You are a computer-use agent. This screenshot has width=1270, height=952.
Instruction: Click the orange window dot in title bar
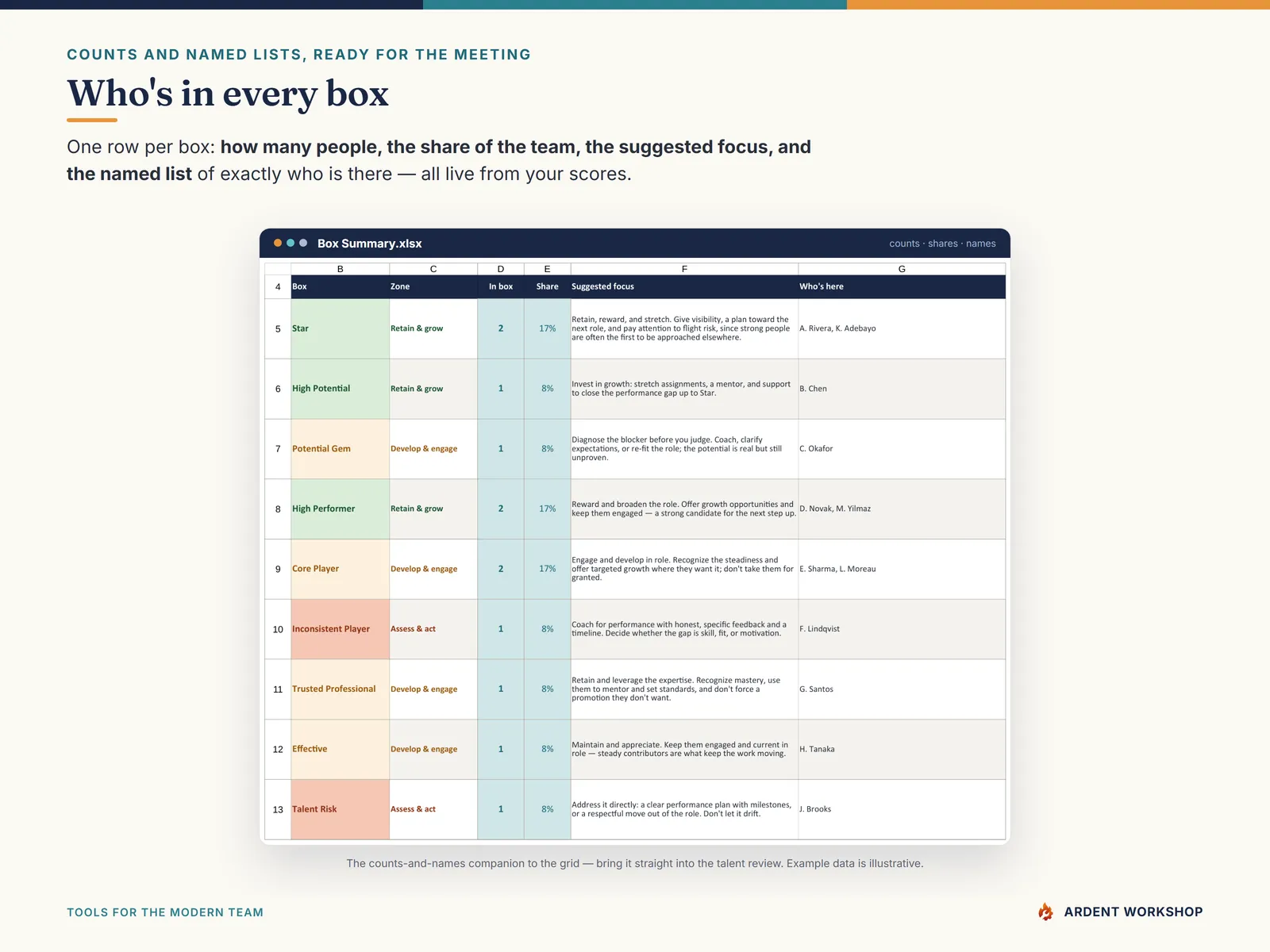pos(278,243)
